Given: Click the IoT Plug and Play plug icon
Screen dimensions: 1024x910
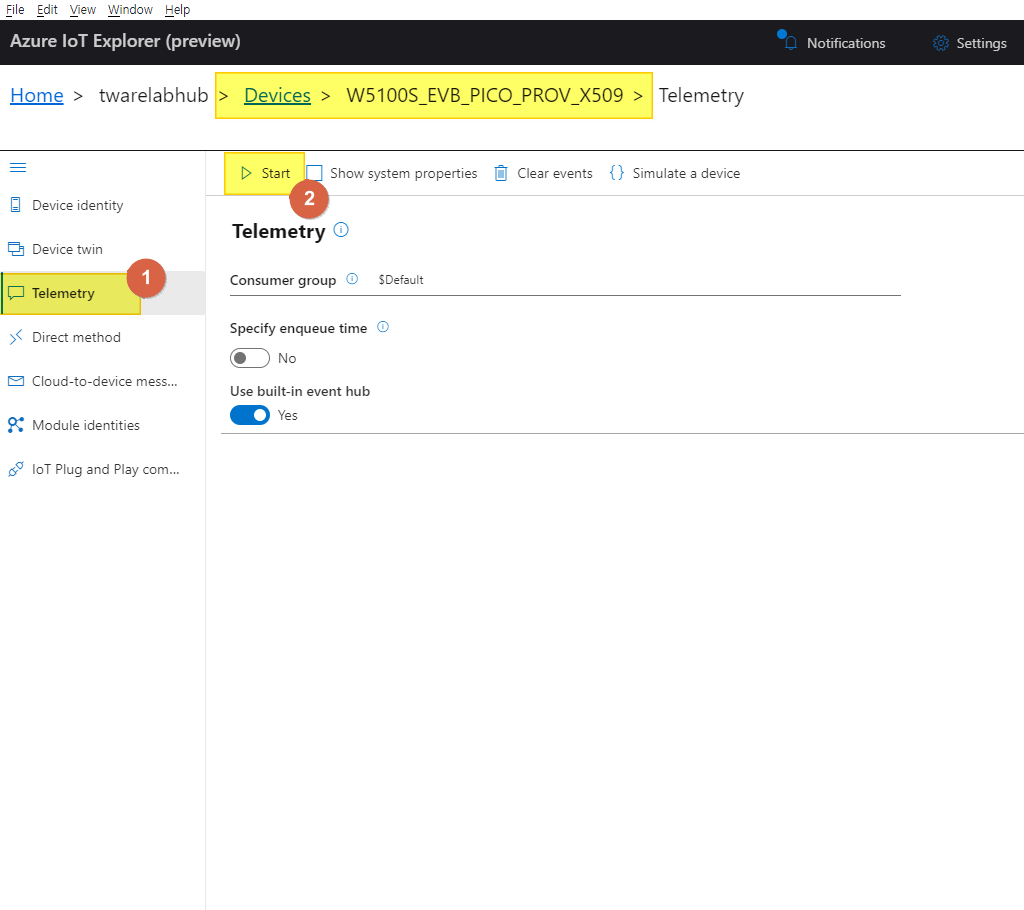Looking at the screenshot, I should 16,469.
